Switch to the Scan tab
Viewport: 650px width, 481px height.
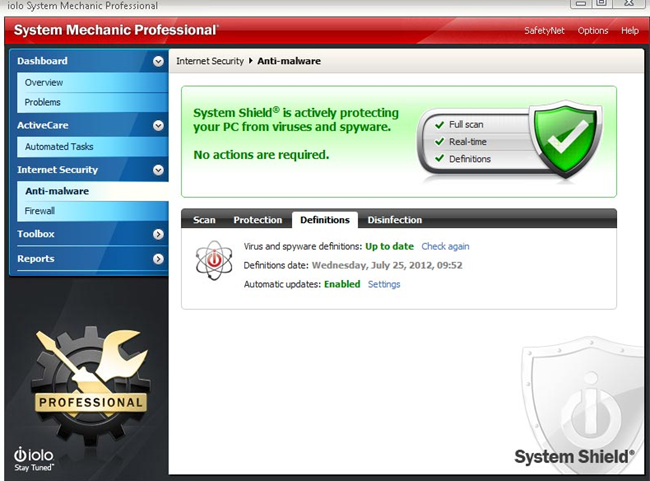click(x=204, y=220)
